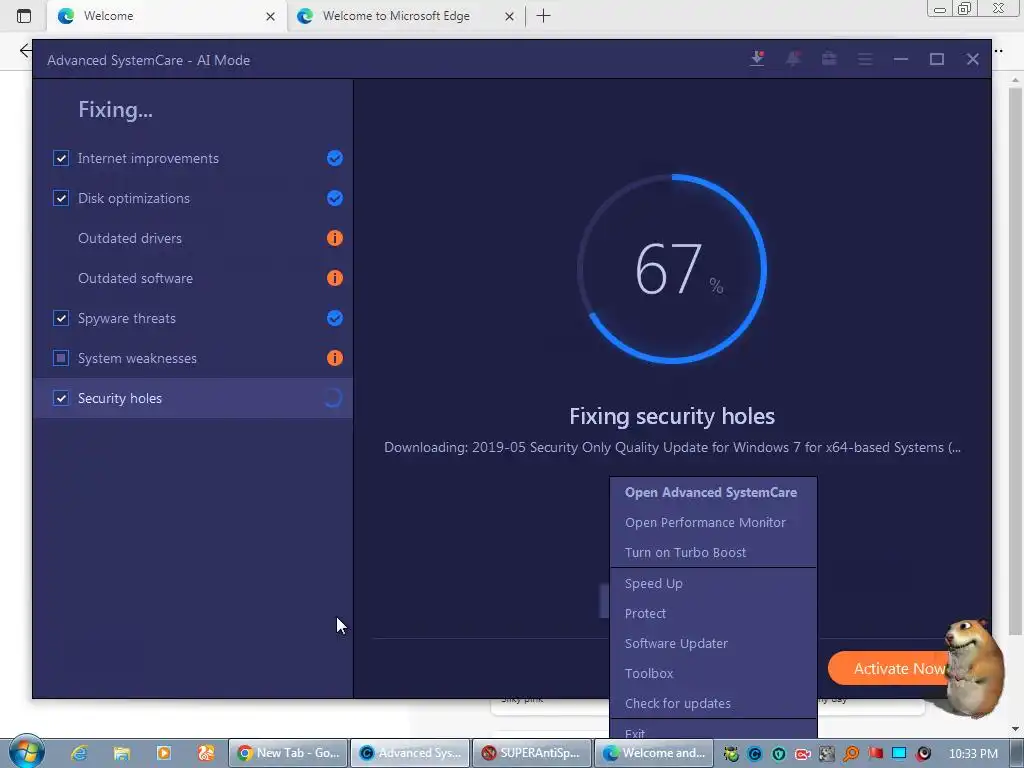This screenshot has width=1024, height=768.
Task: Open the Windows Start orb
Action: (x=26, y=751)
